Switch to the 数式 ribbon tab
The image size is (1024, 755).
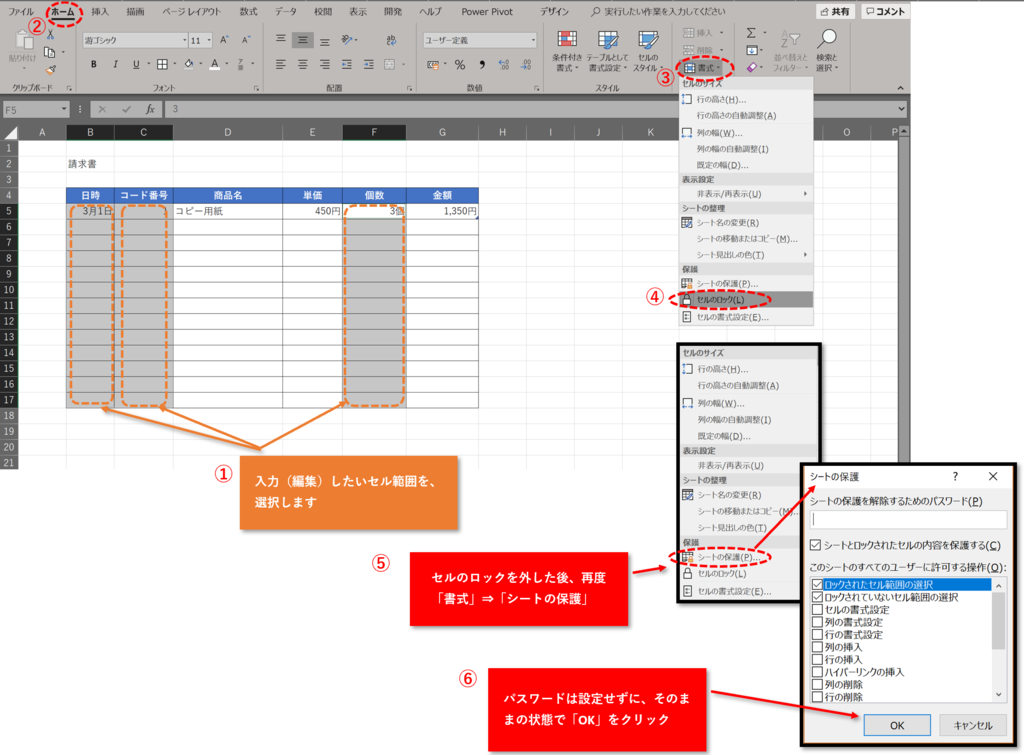248,11
